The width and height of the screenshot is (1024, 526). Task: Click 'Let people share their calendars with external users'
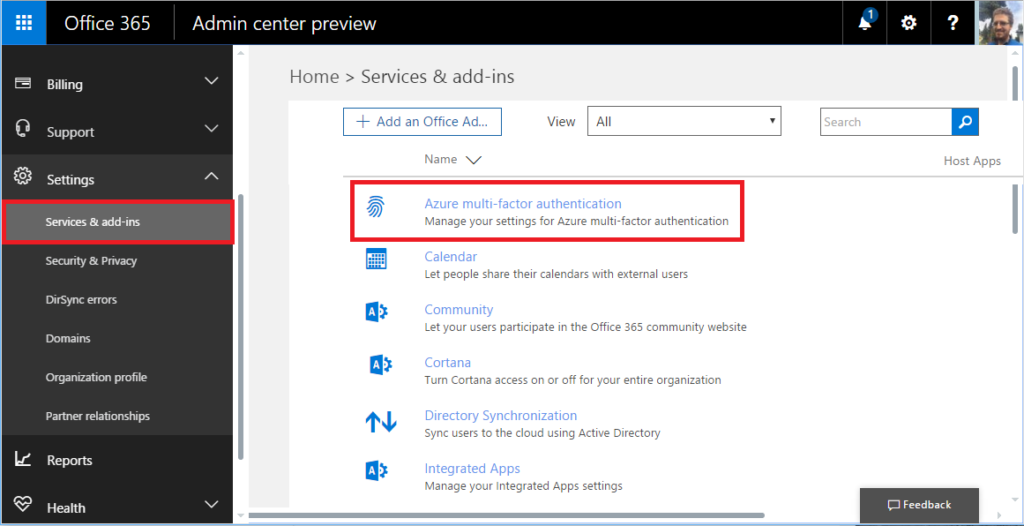click(x=556, y=274)
